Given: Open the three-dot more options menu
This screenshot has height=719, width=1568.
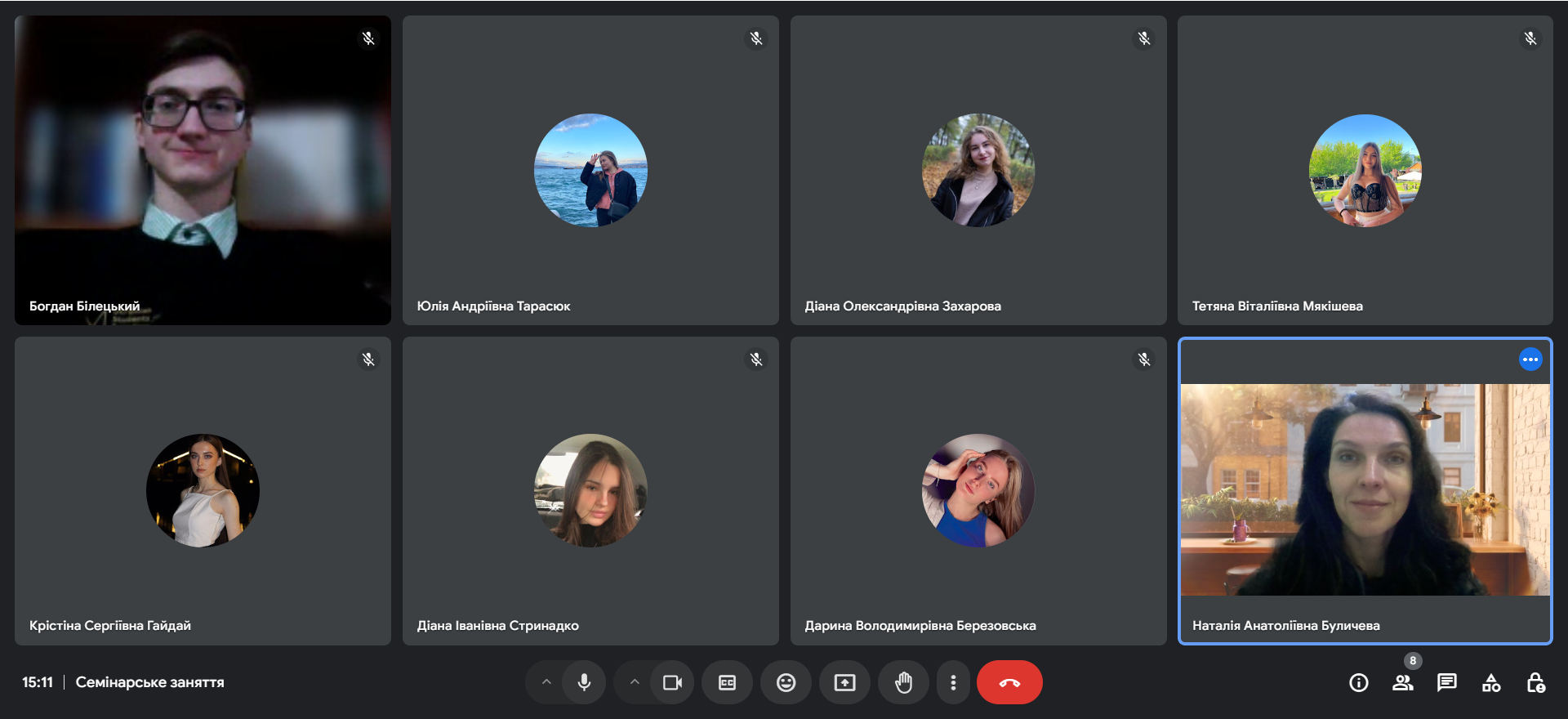Looking at the screenshot, I should click(x=953, y=683).
